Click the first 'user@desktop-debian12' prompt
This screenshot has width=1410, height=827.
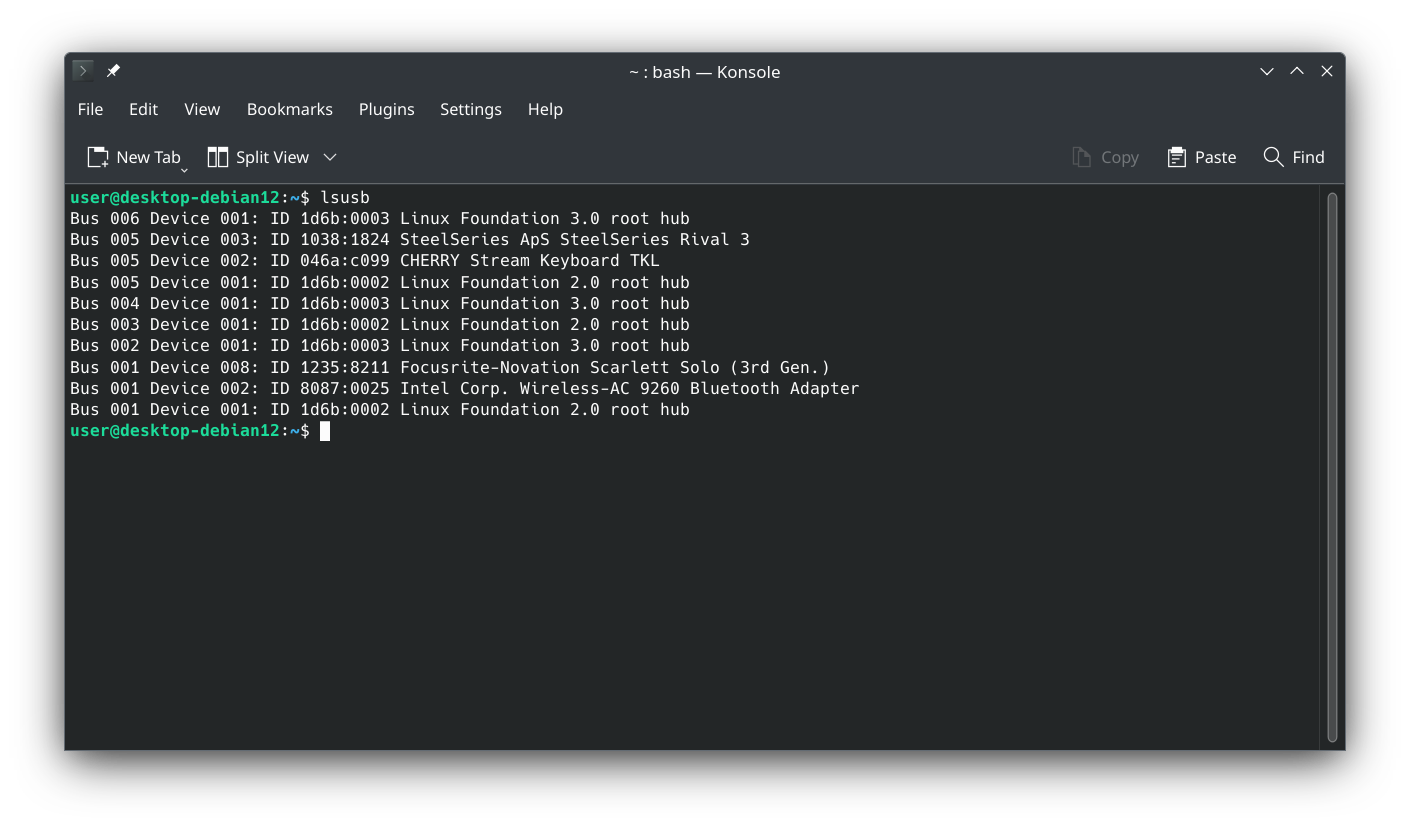[x=175, y=197]
